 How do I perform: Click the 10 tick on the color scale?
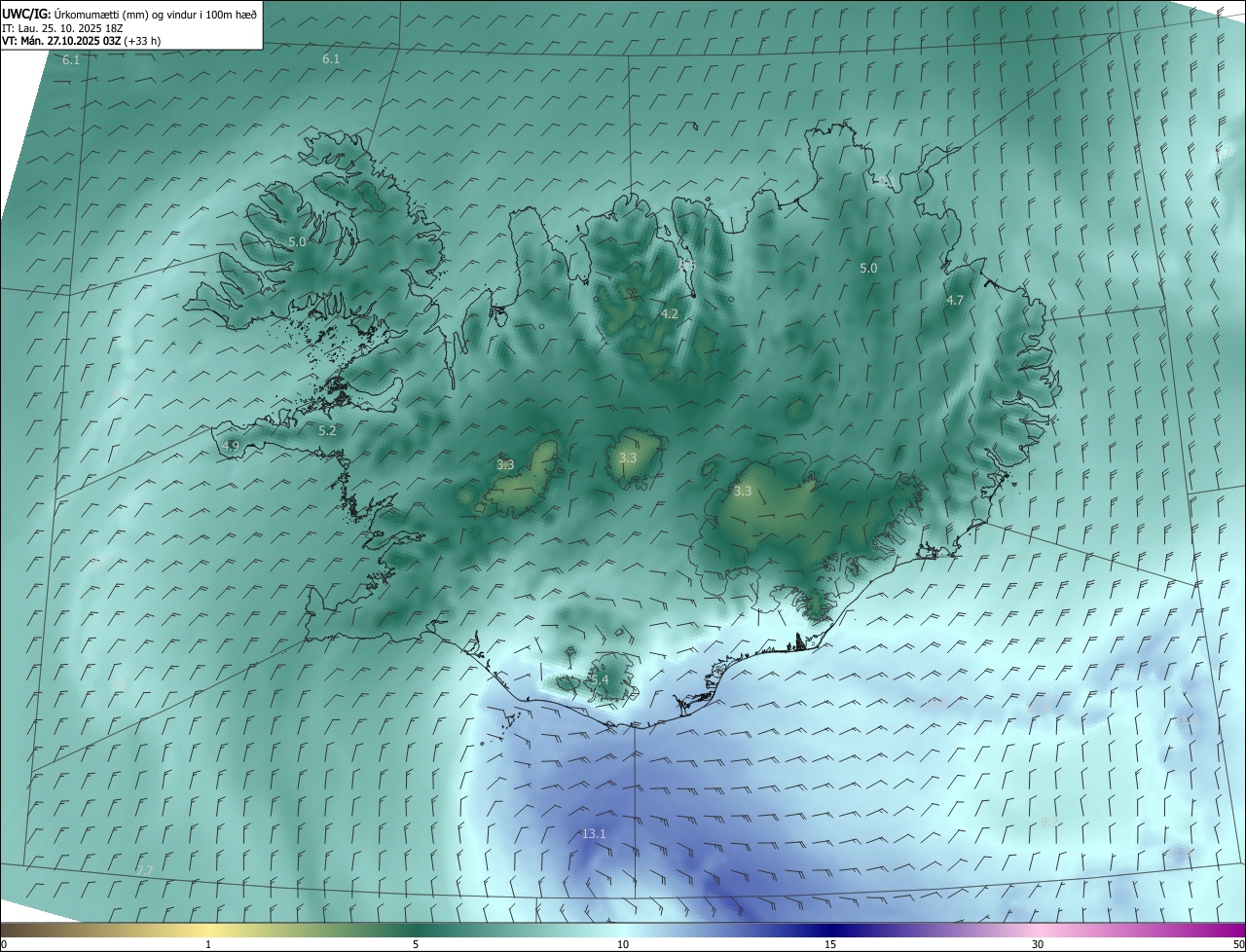623,945
